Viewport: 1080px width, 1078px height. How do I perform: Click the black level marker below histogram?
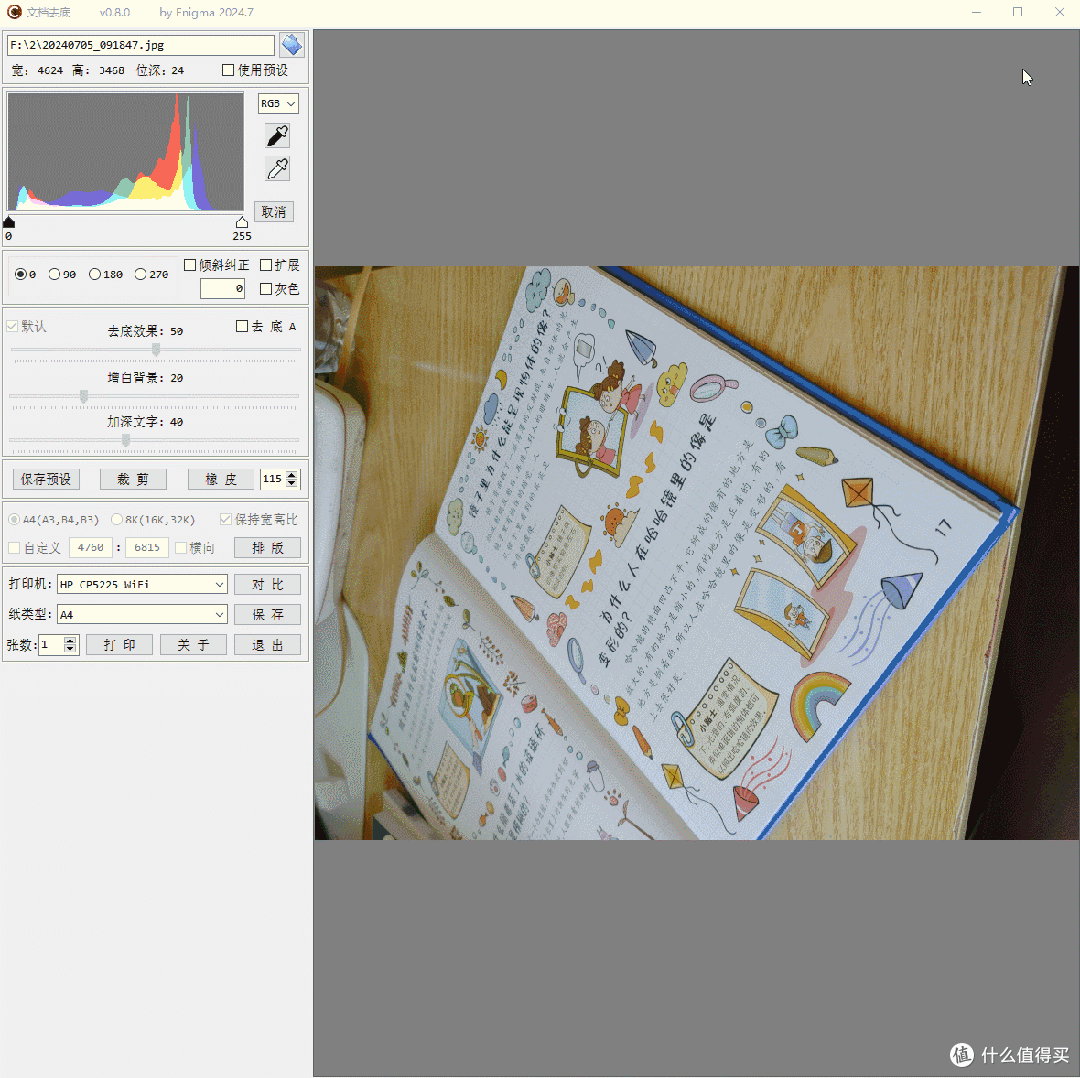[x=9, y=222]
